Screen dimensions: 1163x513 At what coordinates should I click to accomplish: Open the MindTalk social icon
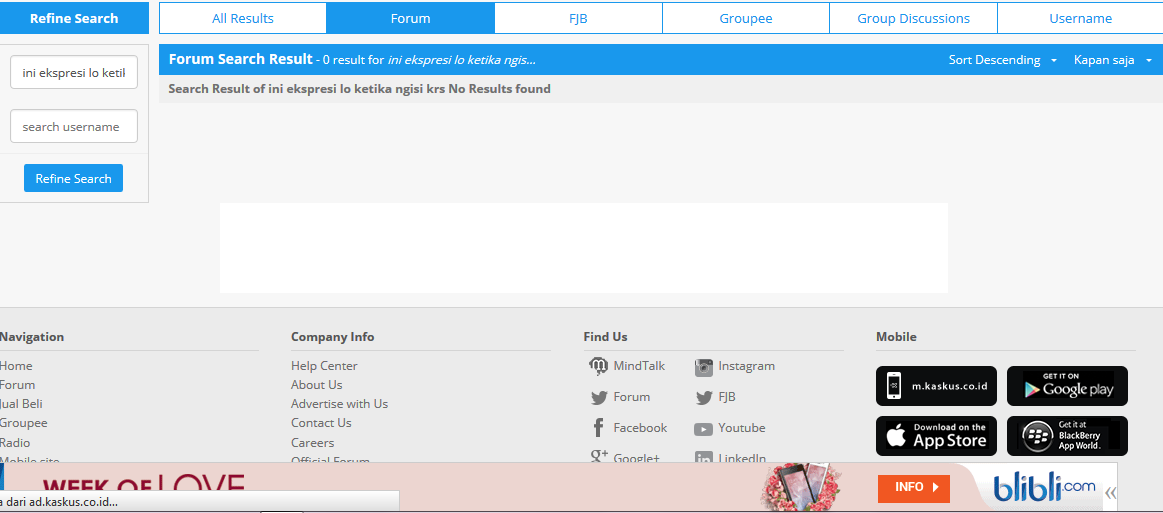click(x=599, y=366)
